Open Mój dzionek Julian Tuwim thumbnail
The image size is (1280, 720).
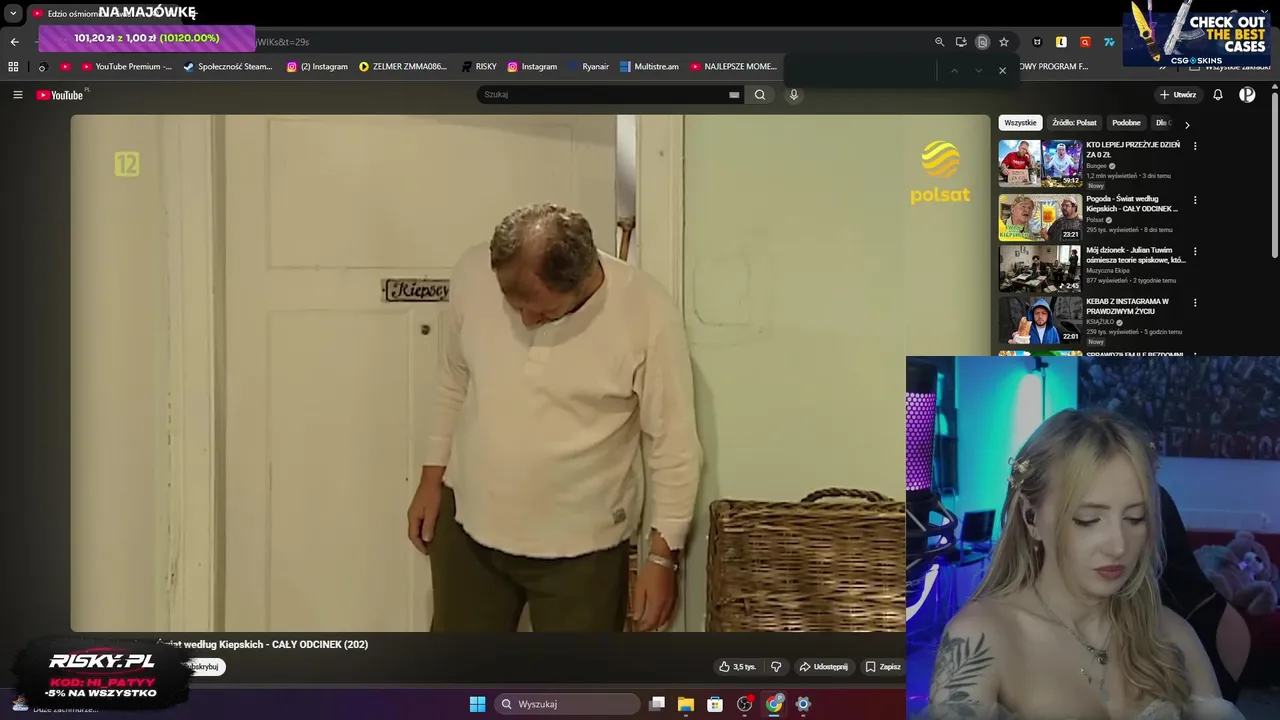tap(1040, 268)
